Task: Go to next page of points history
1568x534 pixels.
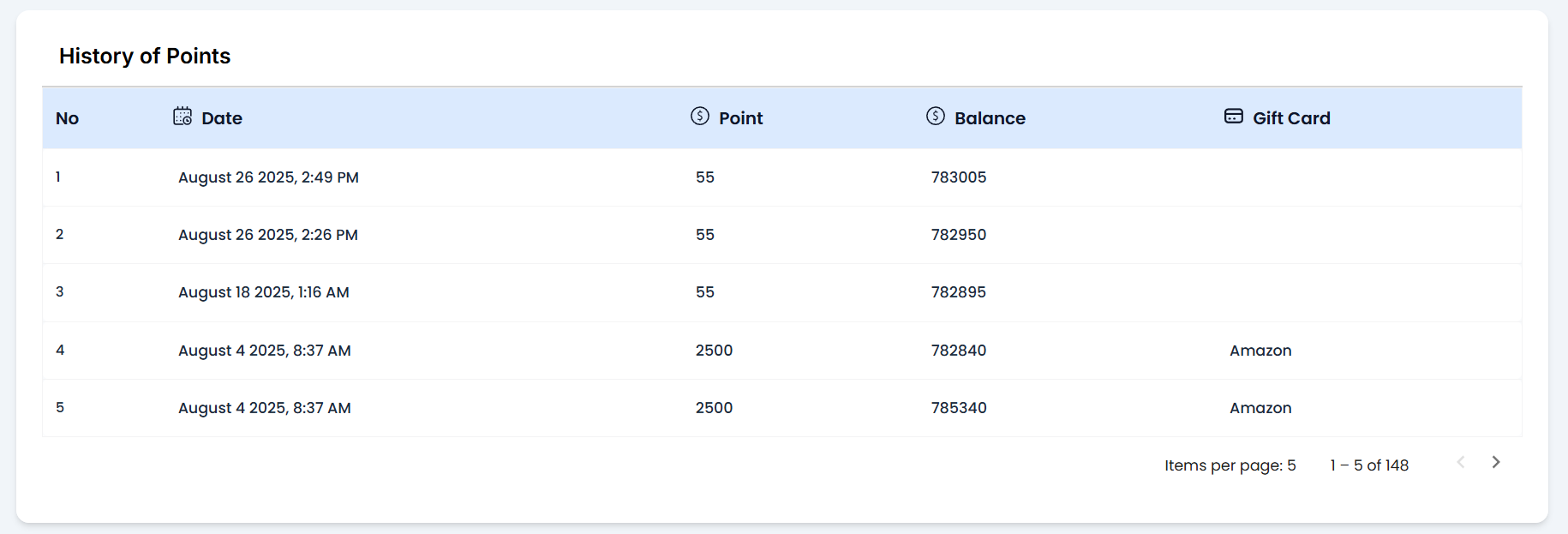Action: tap(1496, 463)
